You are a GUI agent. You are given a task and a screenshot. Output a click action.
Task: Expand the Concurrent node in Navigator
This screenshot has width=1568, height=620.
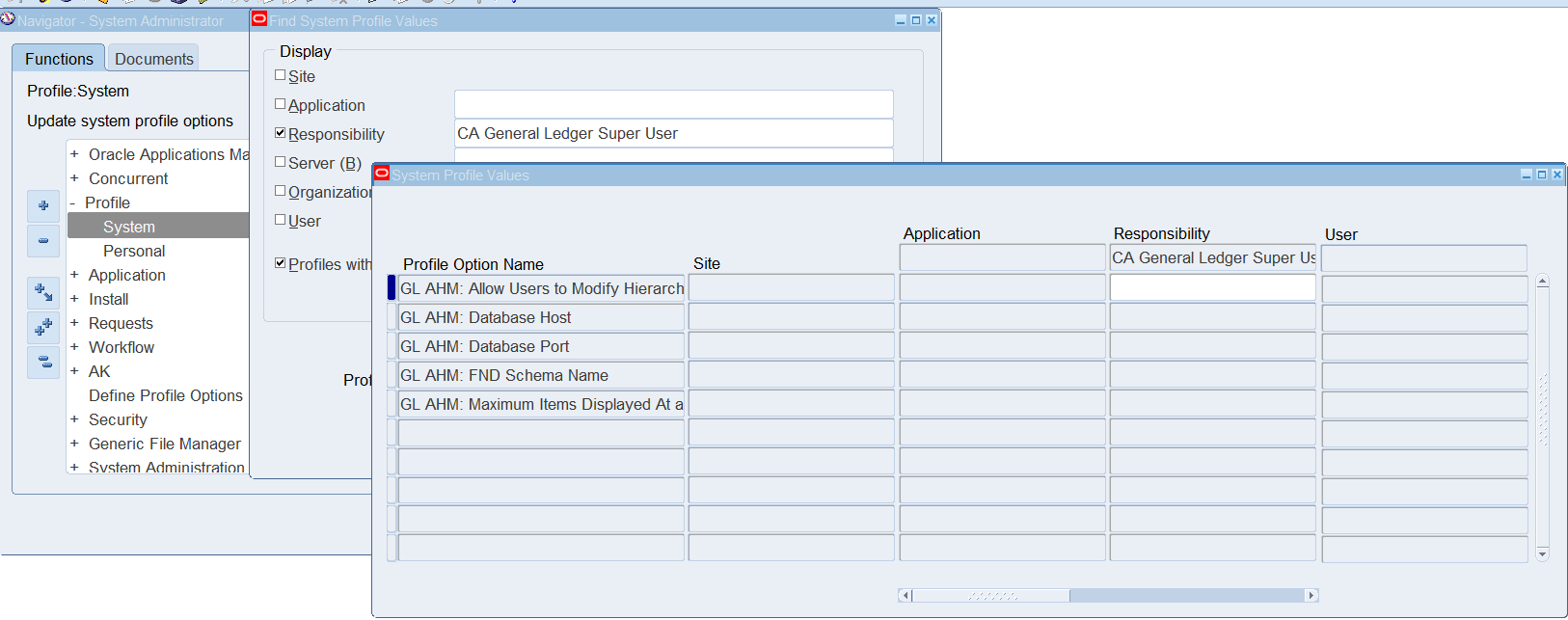point(74,178)
